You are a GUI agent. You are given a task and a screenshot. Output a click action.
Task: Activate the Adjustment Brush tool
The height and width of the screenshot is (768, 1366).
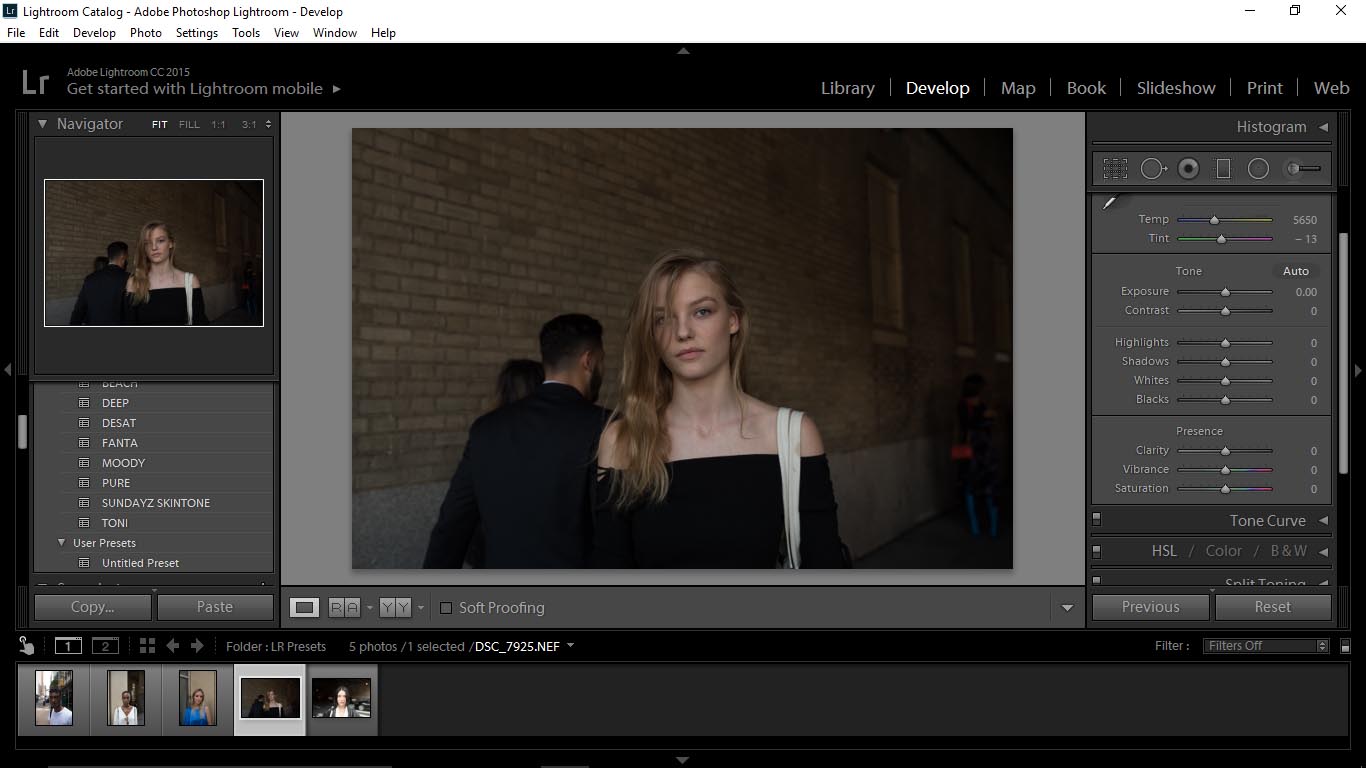(x=1303, y=169)
